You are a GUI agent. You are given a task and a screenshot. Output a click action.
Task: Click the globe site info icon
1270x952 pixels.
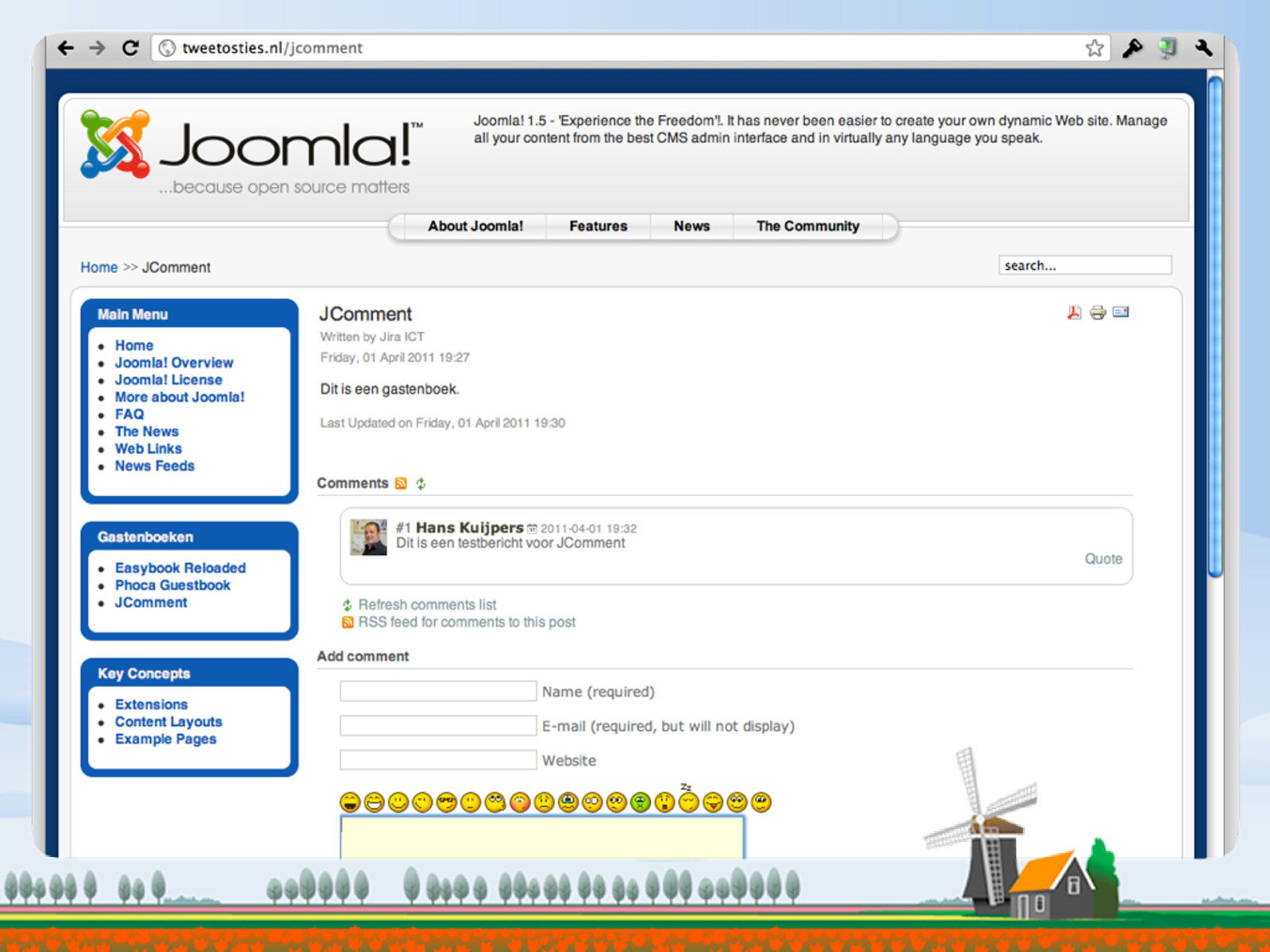[167, 48]
